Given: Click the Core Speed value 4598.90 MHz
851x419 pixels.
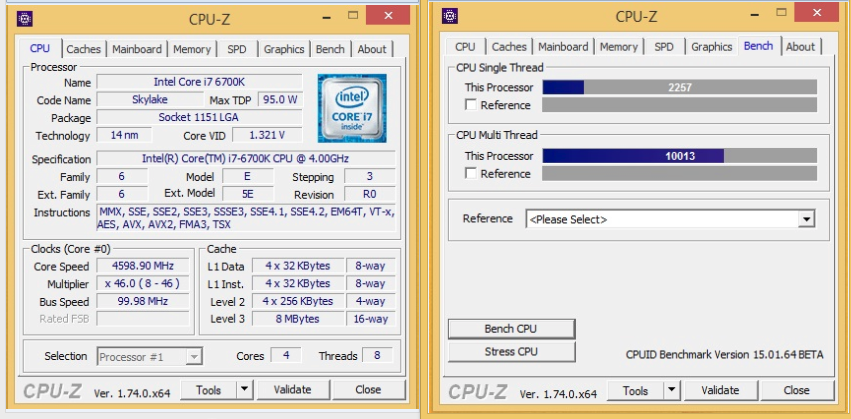Looking at the screenshot, I should (x=143, y=265).
